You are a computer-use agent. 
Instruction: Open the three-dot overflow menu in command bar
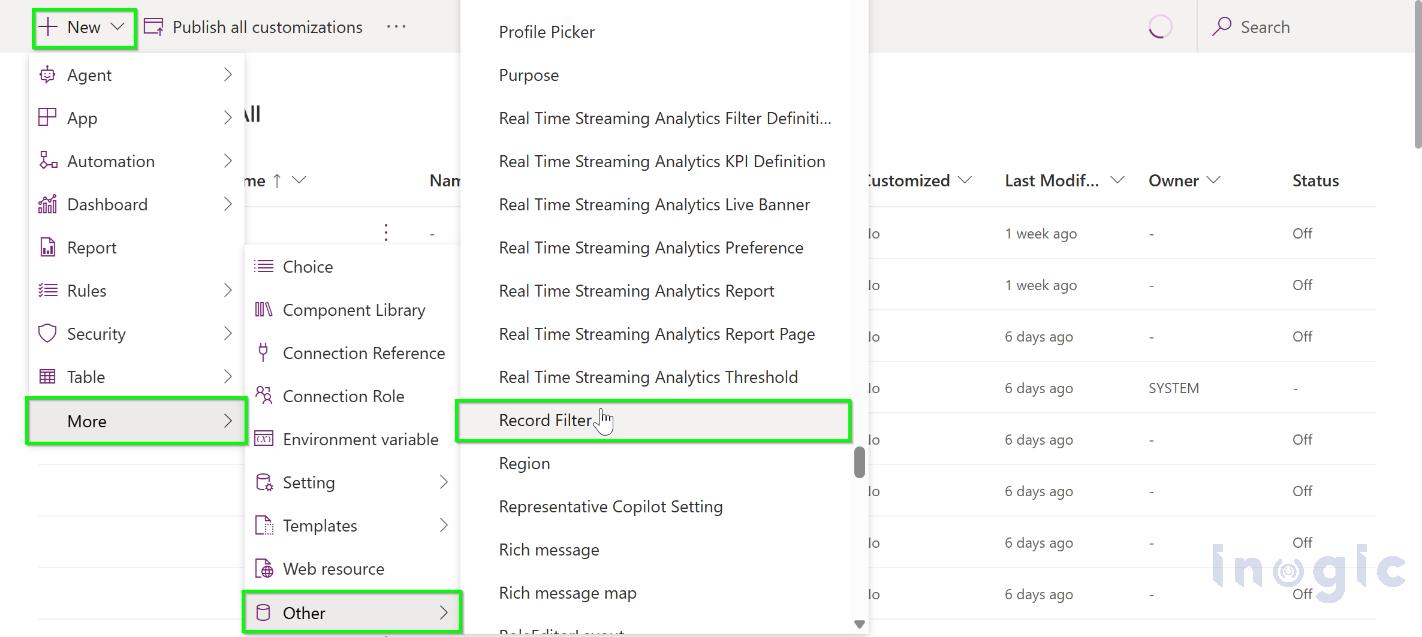396,27
